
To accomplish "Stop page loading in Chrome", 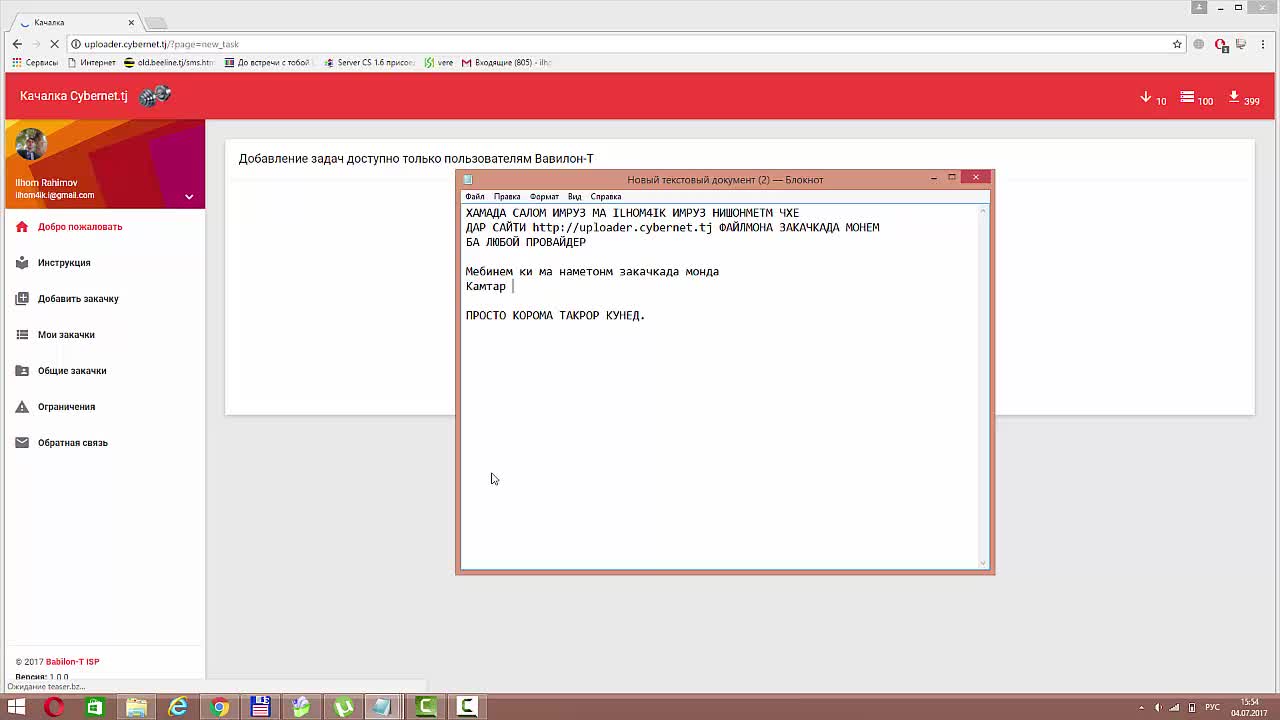I will click(54, 44).
